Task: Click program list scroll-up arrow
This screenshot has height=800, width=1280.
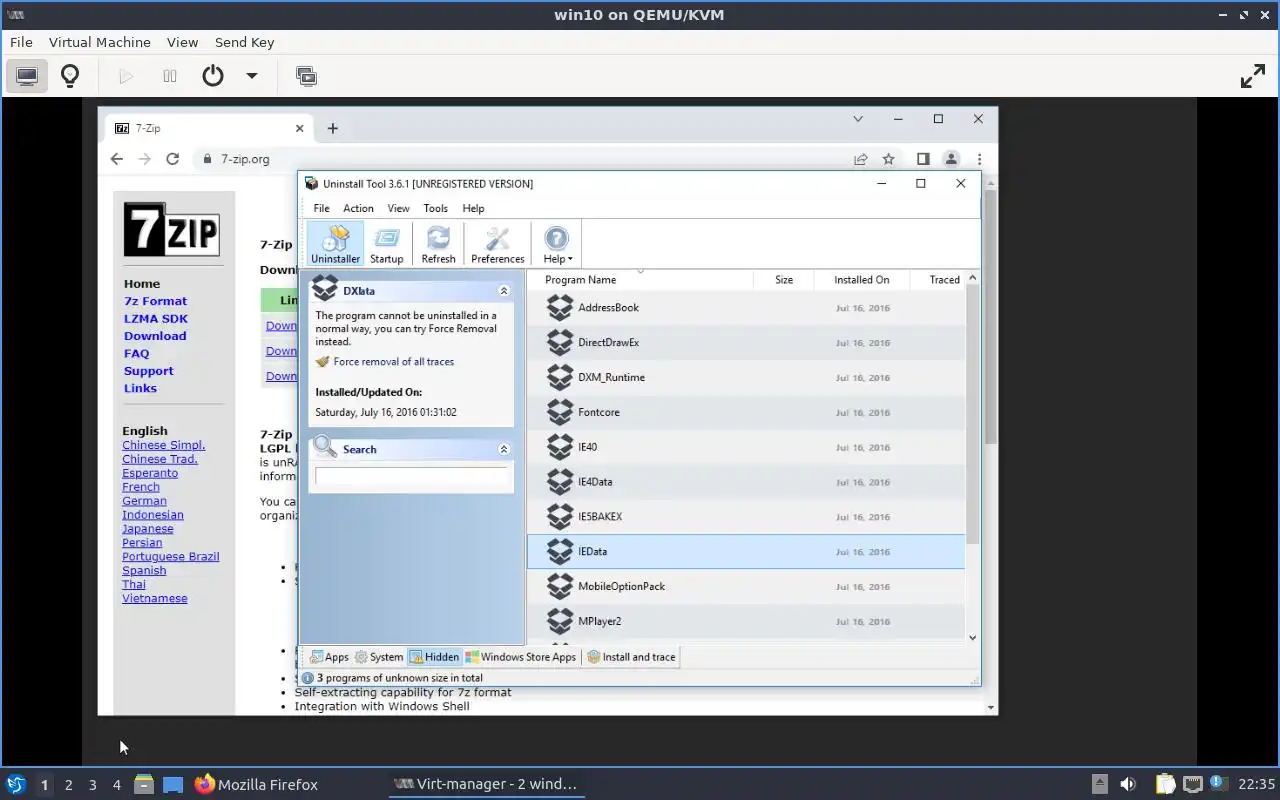Action: [x=973, y=278]
